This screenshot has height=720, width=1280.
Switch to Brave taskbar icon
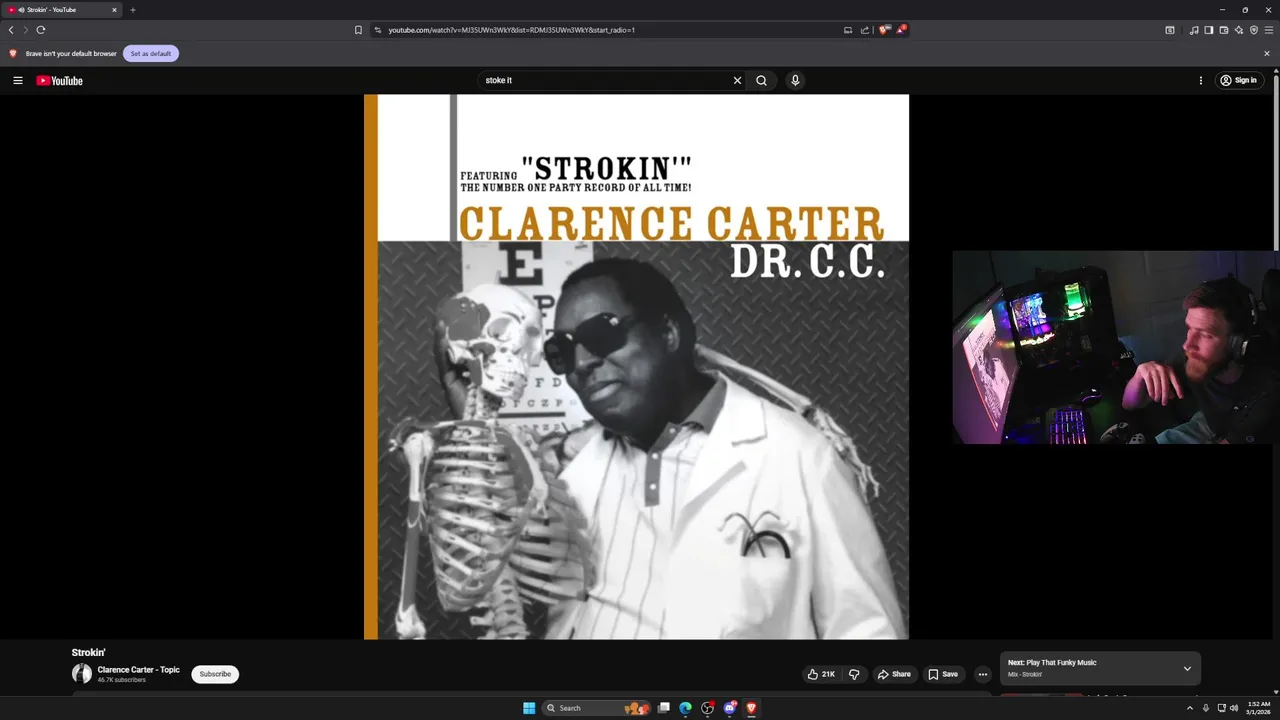click(751, 708)
